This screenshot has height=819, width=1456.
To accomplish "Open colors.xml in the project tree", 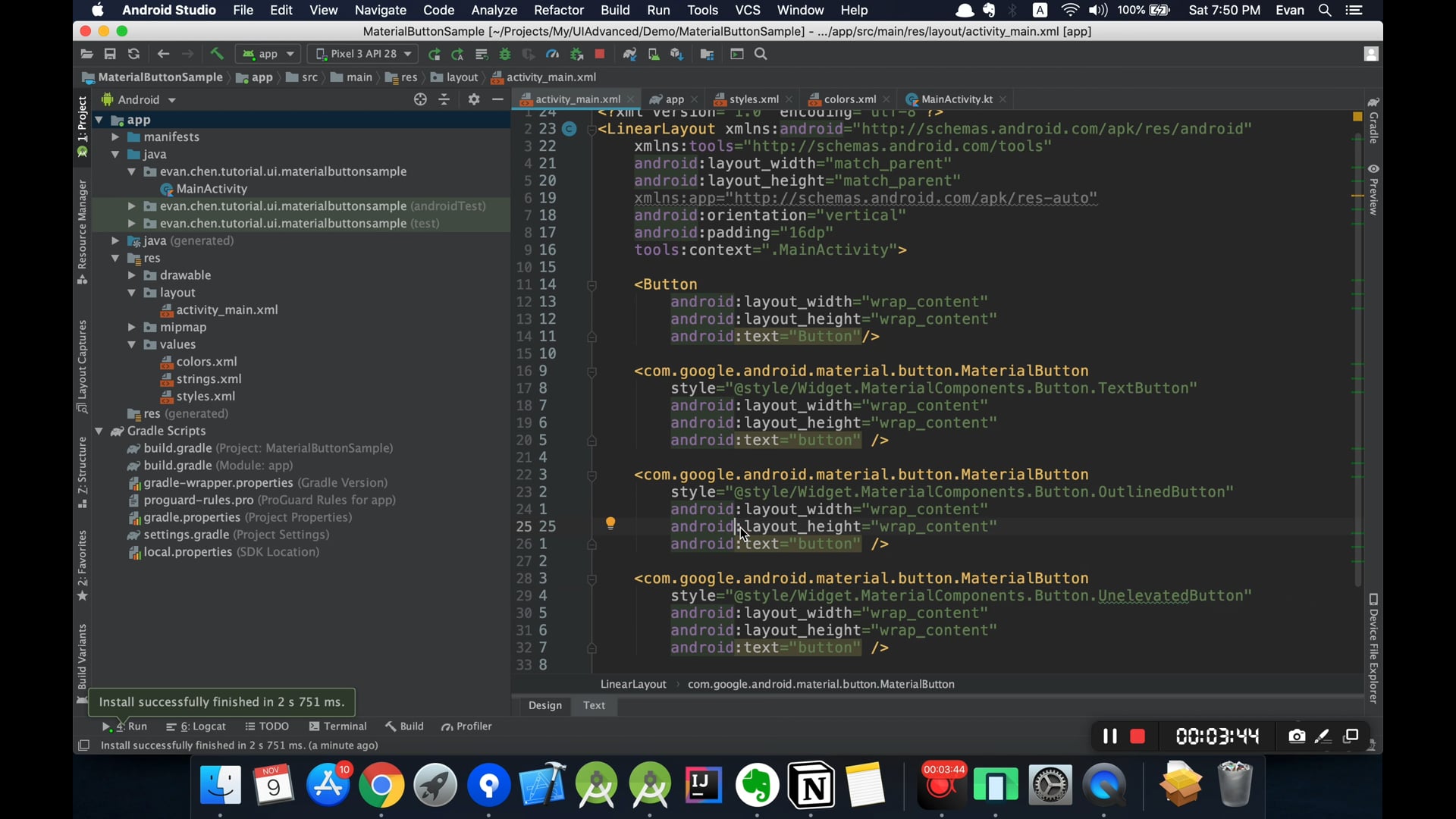I will point(206,362).
